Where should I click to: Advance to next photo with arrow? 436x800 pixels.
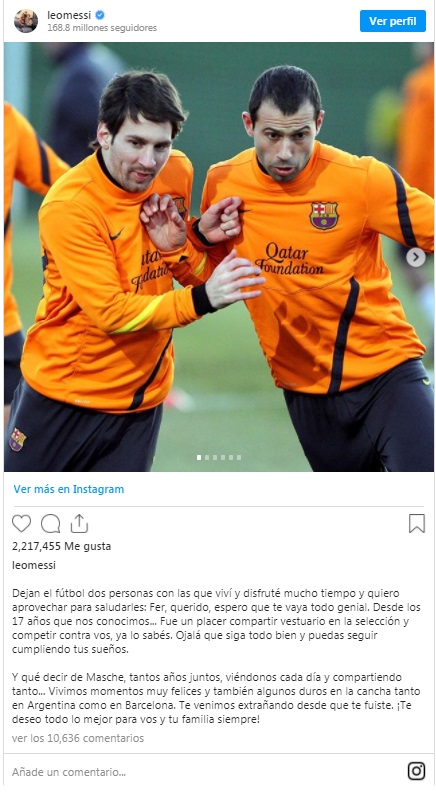pyautogui.click(x=416, y=257)
